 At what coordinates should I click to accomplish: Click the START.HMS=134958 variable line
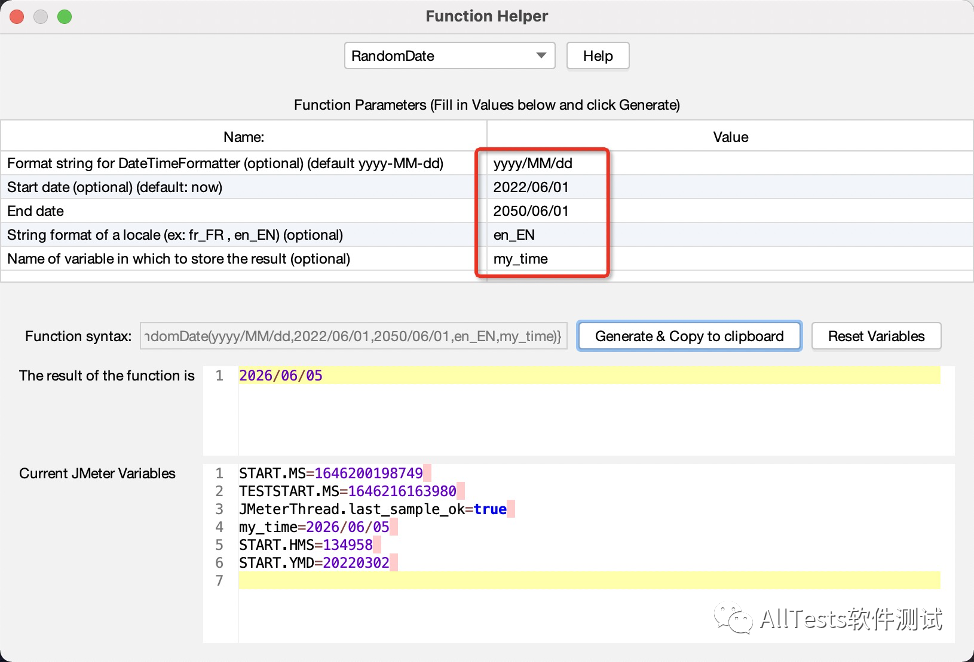(309, 545)
